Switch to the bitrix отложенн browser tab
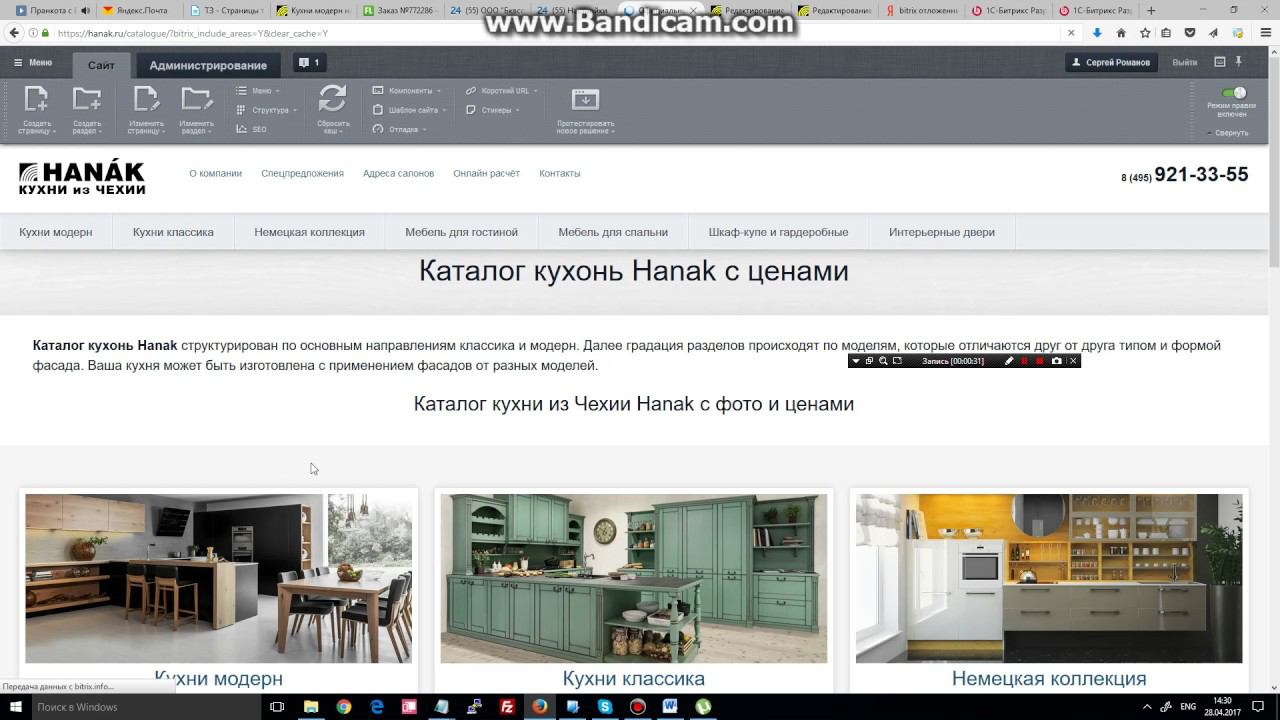The height and width of the screenshot is (720, 1280). (x=924, y=10)
